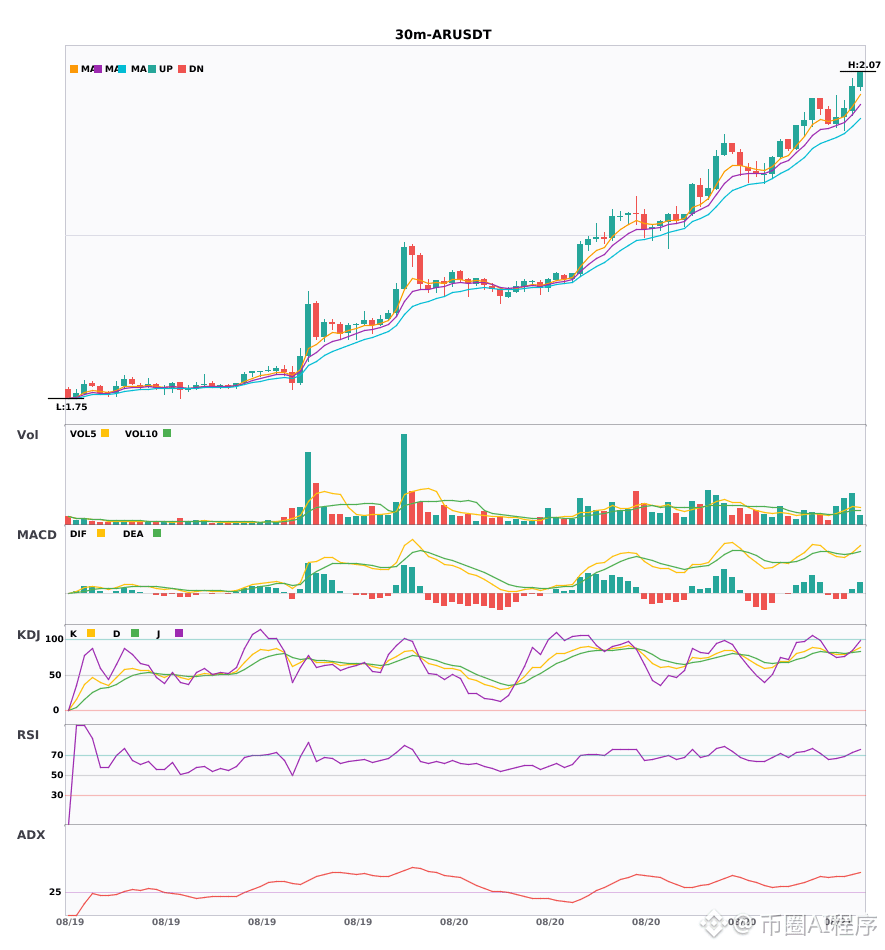Click the purple MA legend swatch

[98, 69]
